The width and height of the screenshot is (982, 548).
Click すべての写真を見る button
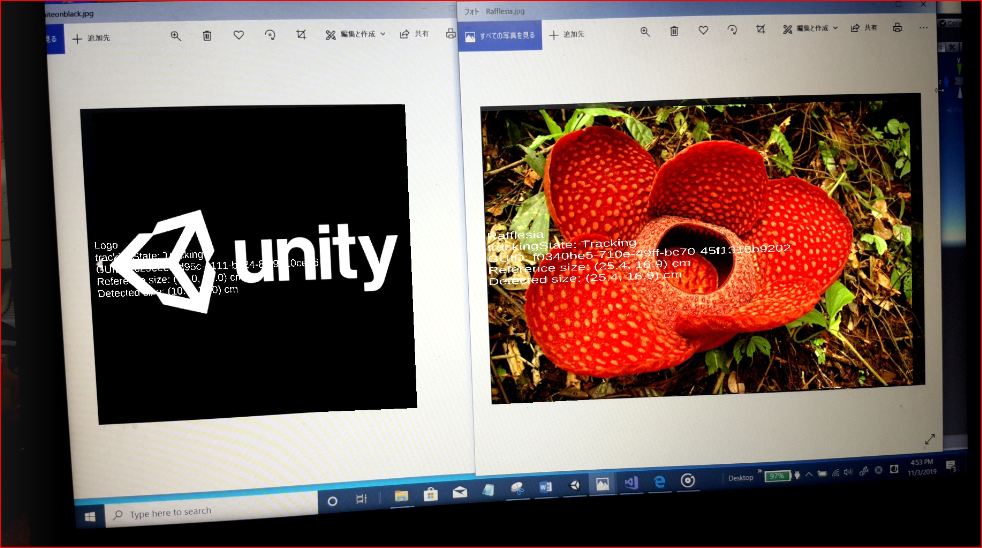499,36
